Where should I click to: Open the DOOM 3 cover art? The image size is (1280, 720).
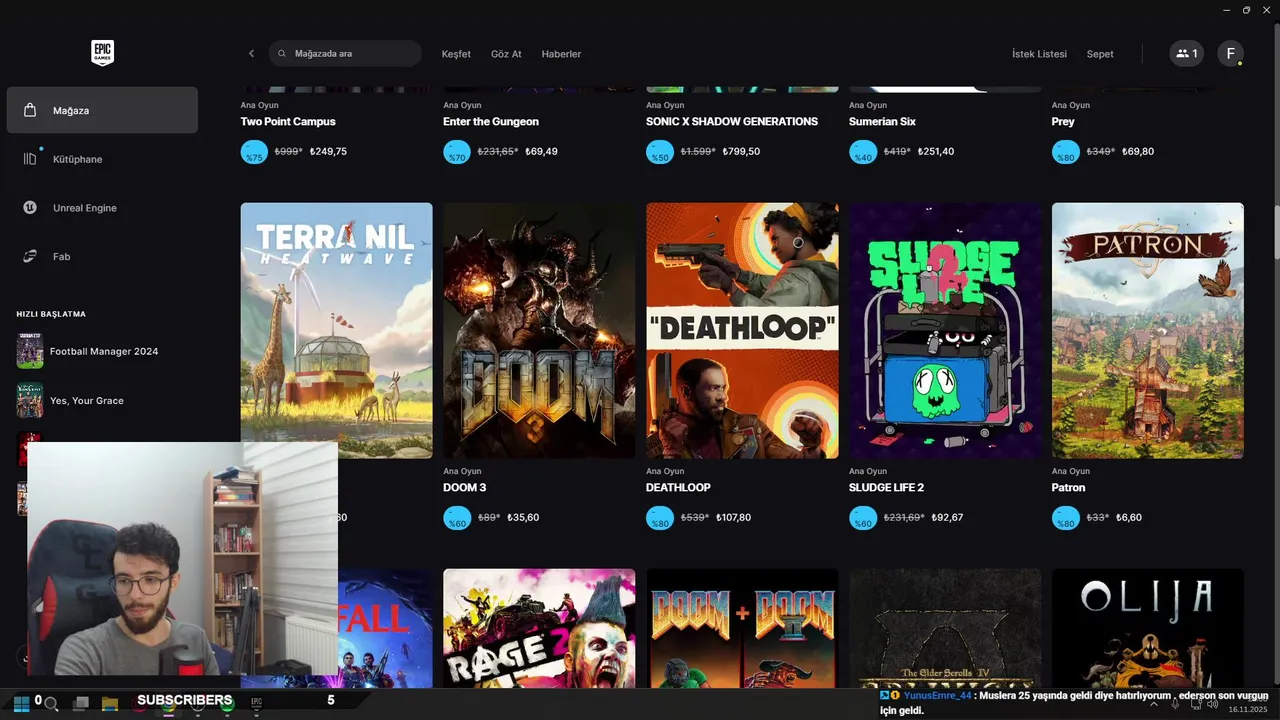pyautogui.click(x=539, y=331)
